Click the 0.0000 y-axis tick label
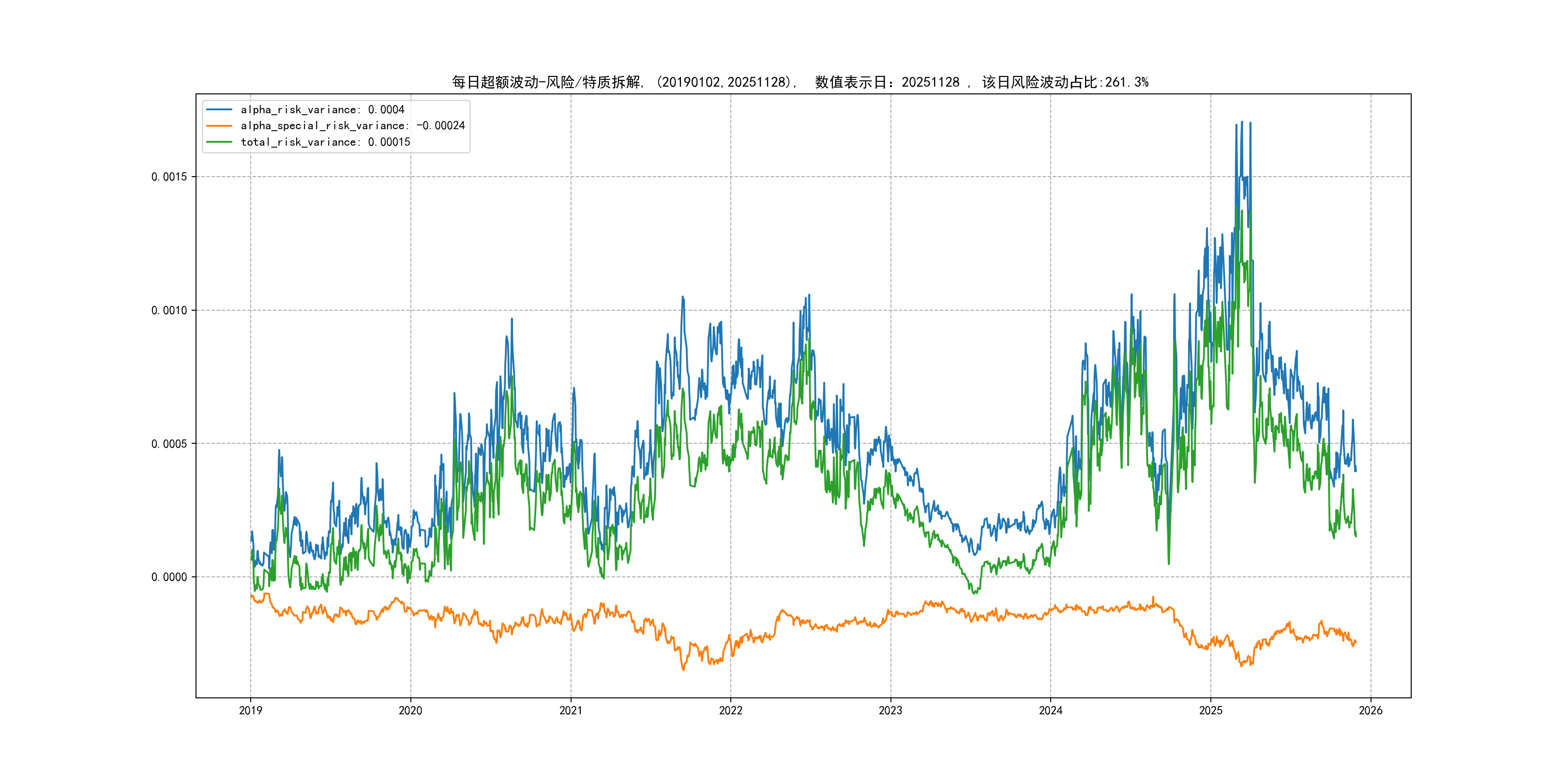This screenshot has height=784, width=1568. (169, 577)
